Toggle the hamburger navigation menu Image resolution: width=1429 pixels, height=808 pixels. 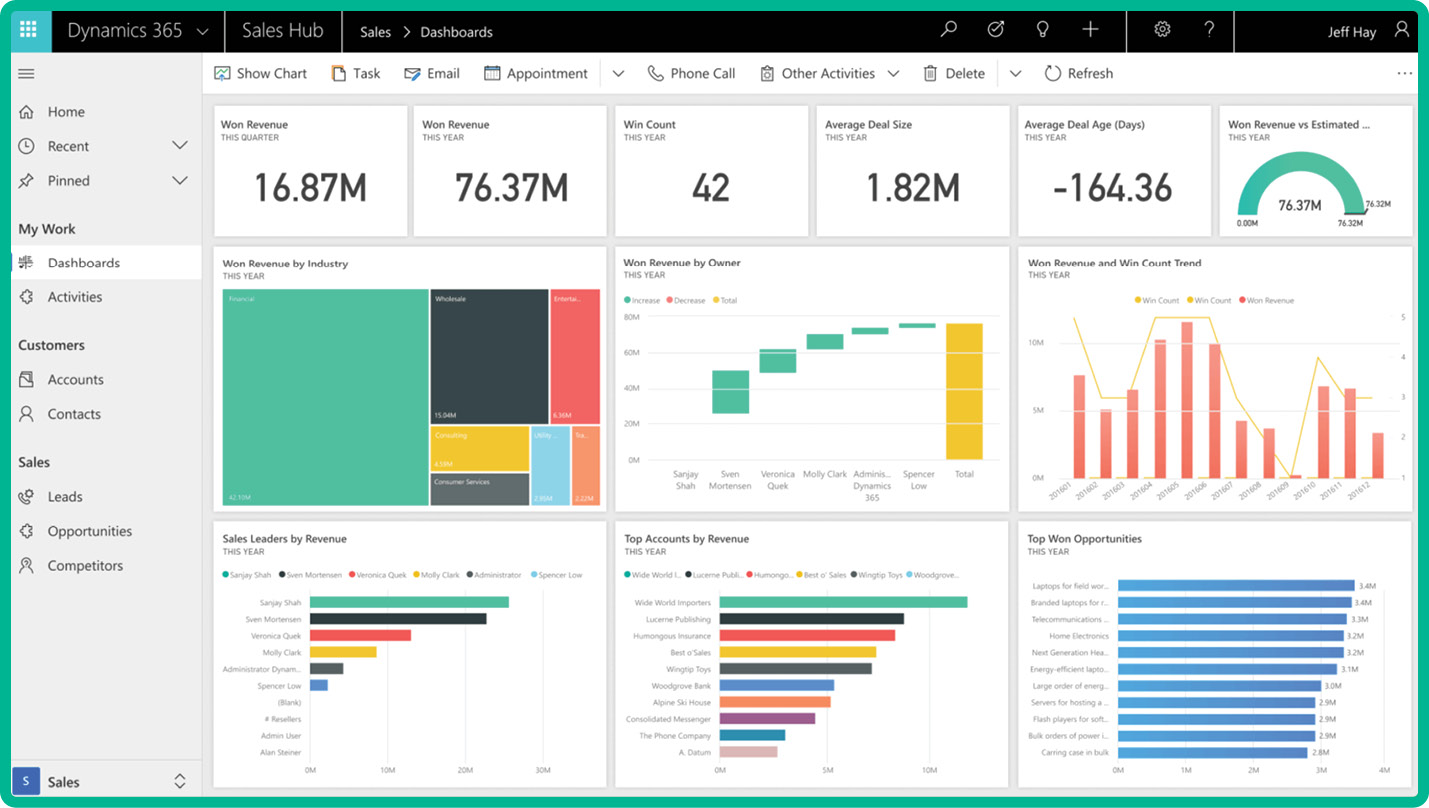tap(27, 74)
